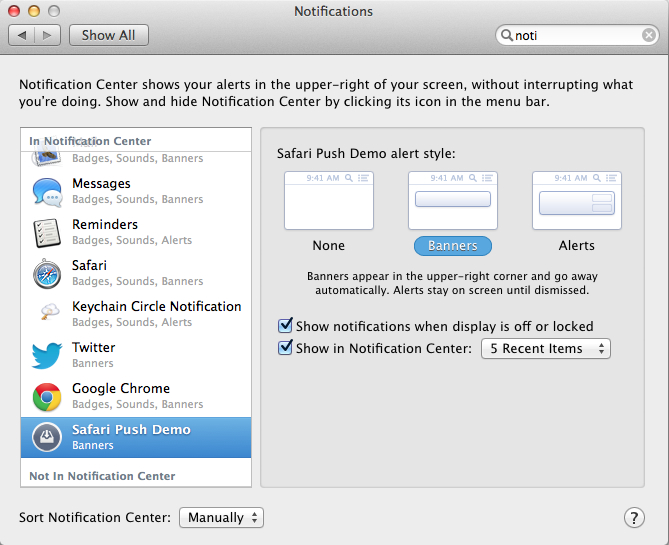Toggle show notifications when display is locked
Image resolution: width=669 pixels, height=545 pixels.
click(286, 326)
